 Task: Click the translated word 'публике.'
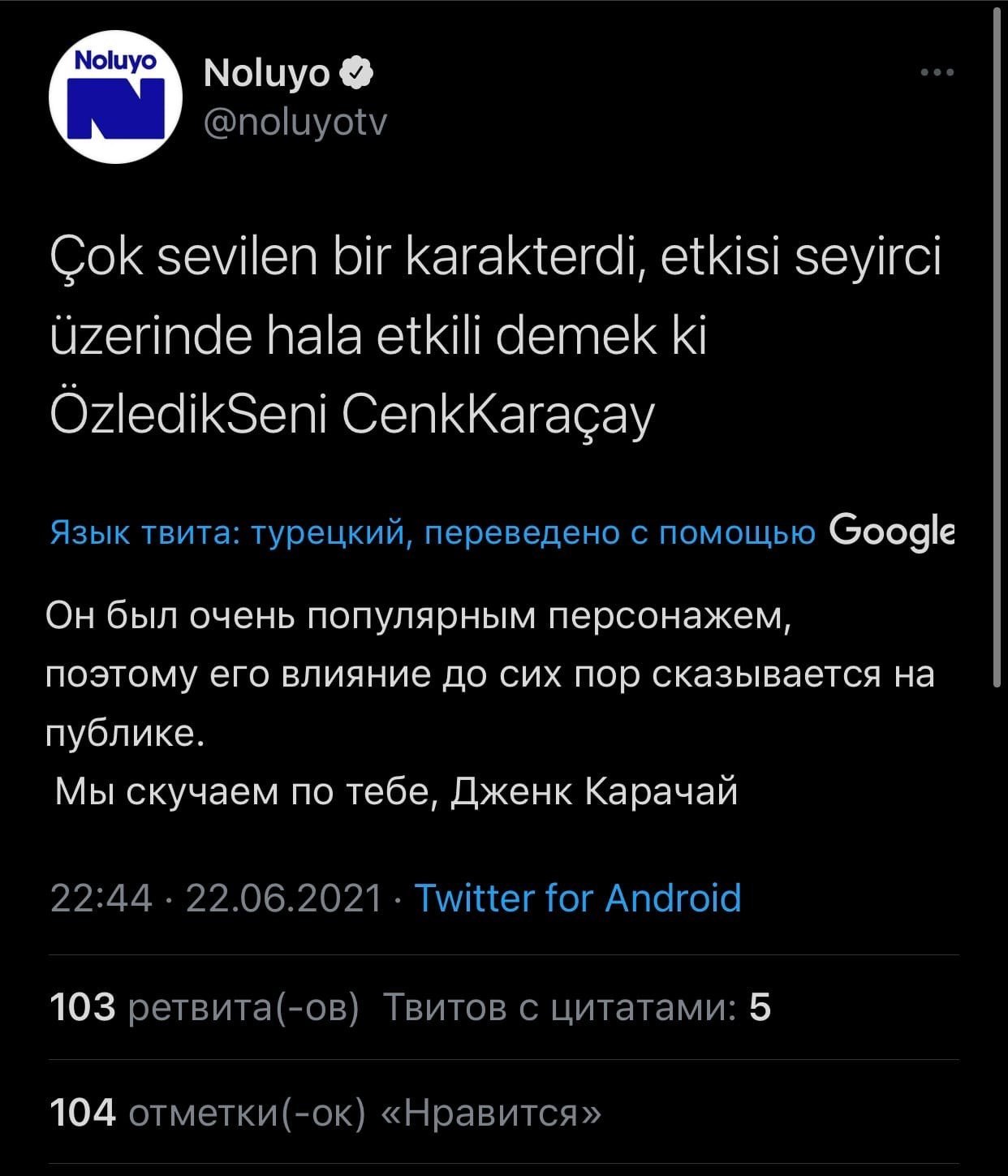tap(122, 733)
